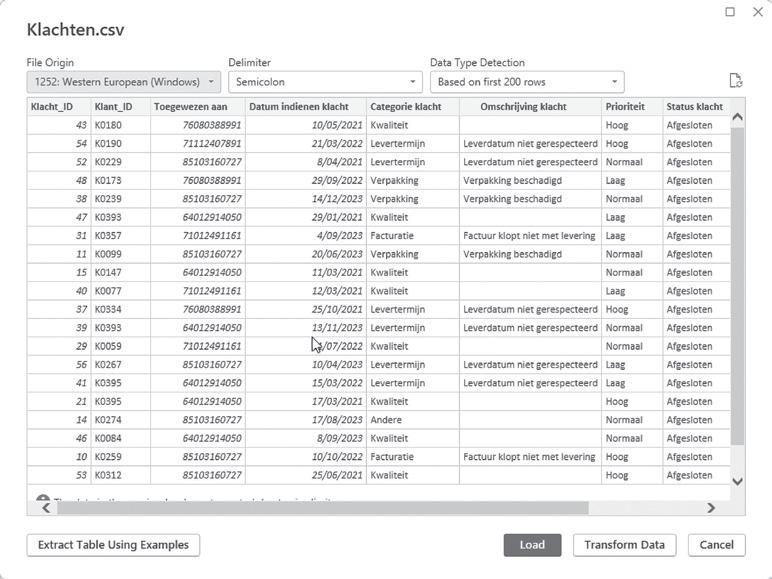
Task: Click the Load button
Action: [532, 545]
